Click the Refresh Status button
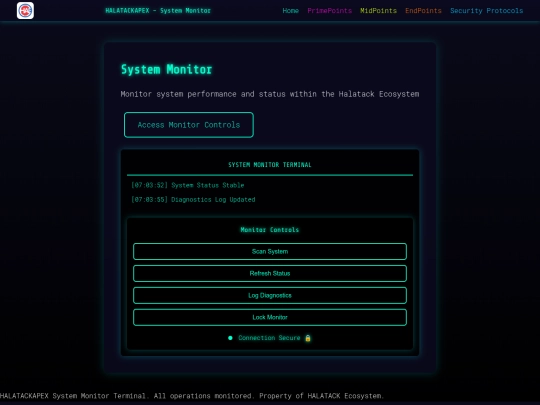Viewport: 540px width, 405px height. [x=270, y=273]
